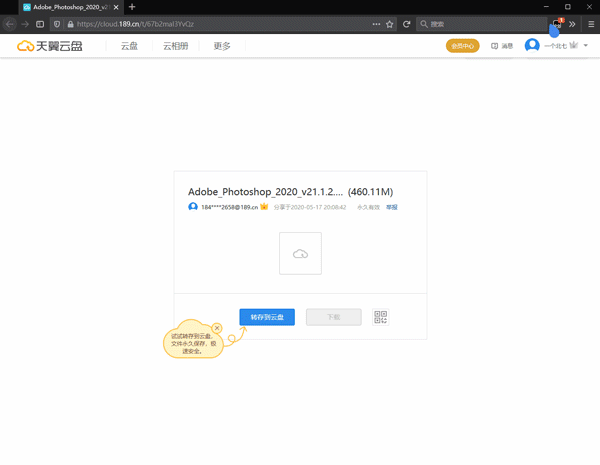Bookmark this page with the star icon
This screenshot has height=465, width=600.
[x=389, y=24]
